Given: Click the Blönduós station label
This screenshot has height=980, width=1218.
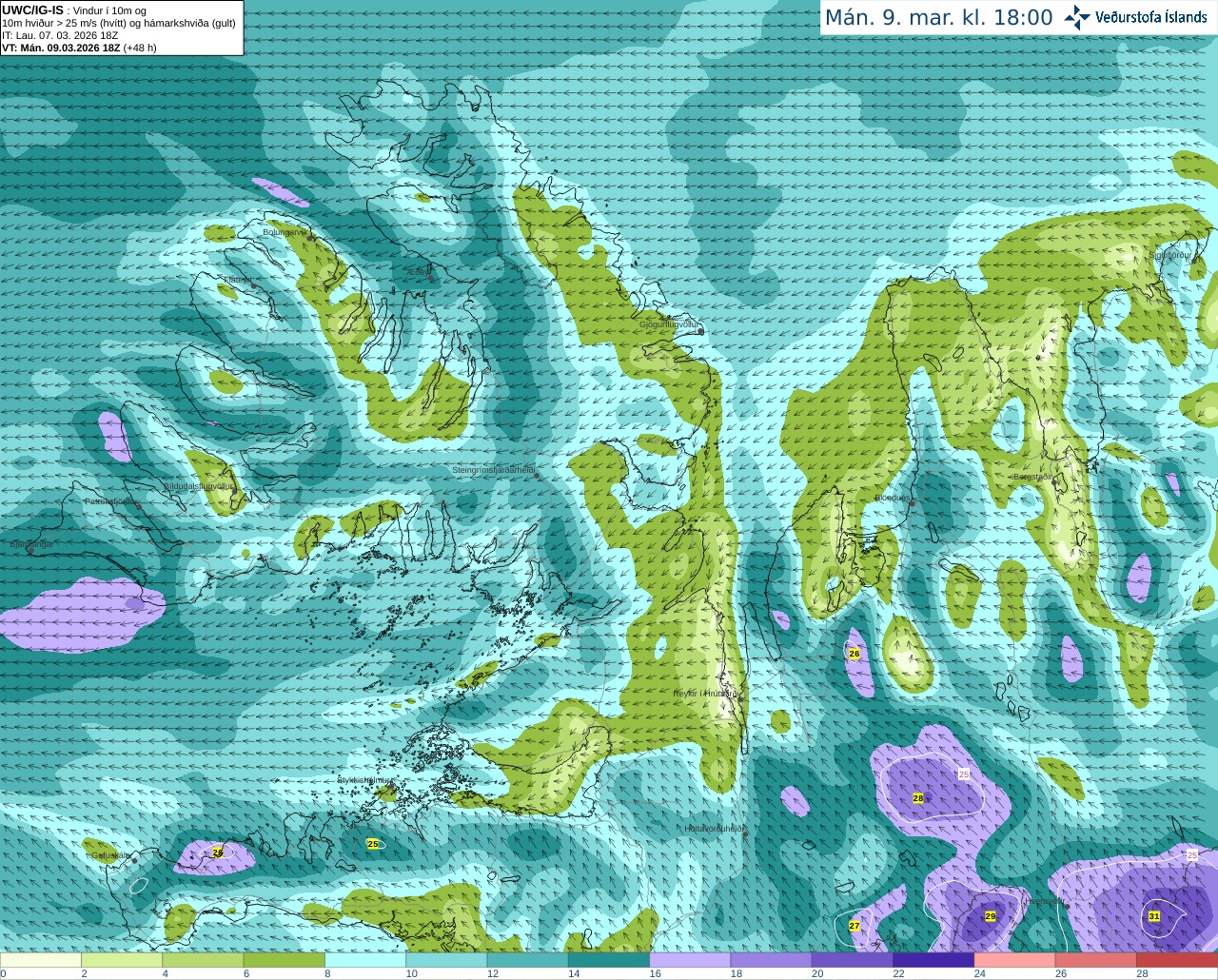Looking at the screenshot, I should coord(892,498).
